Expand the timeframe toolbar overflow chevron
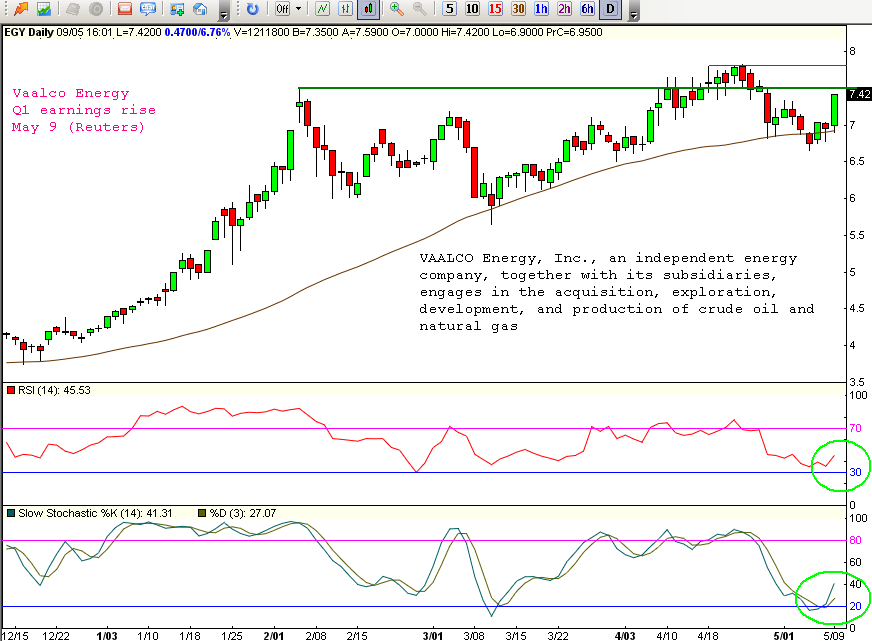 tap(633, 13)
